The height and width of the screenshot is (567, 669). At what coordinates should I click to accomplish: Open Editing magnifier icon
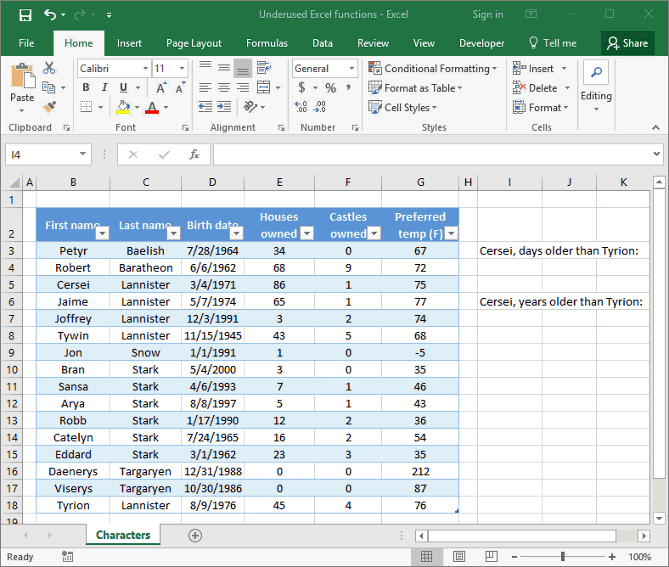click(596, 72)
